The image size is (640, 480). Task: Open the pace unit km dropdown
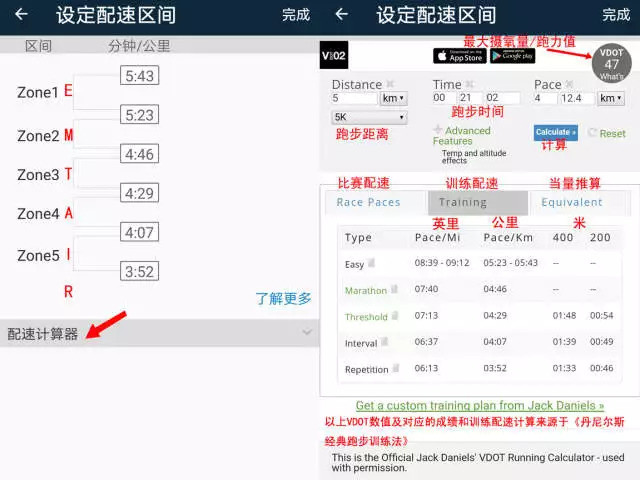click(x=611, y=98)
